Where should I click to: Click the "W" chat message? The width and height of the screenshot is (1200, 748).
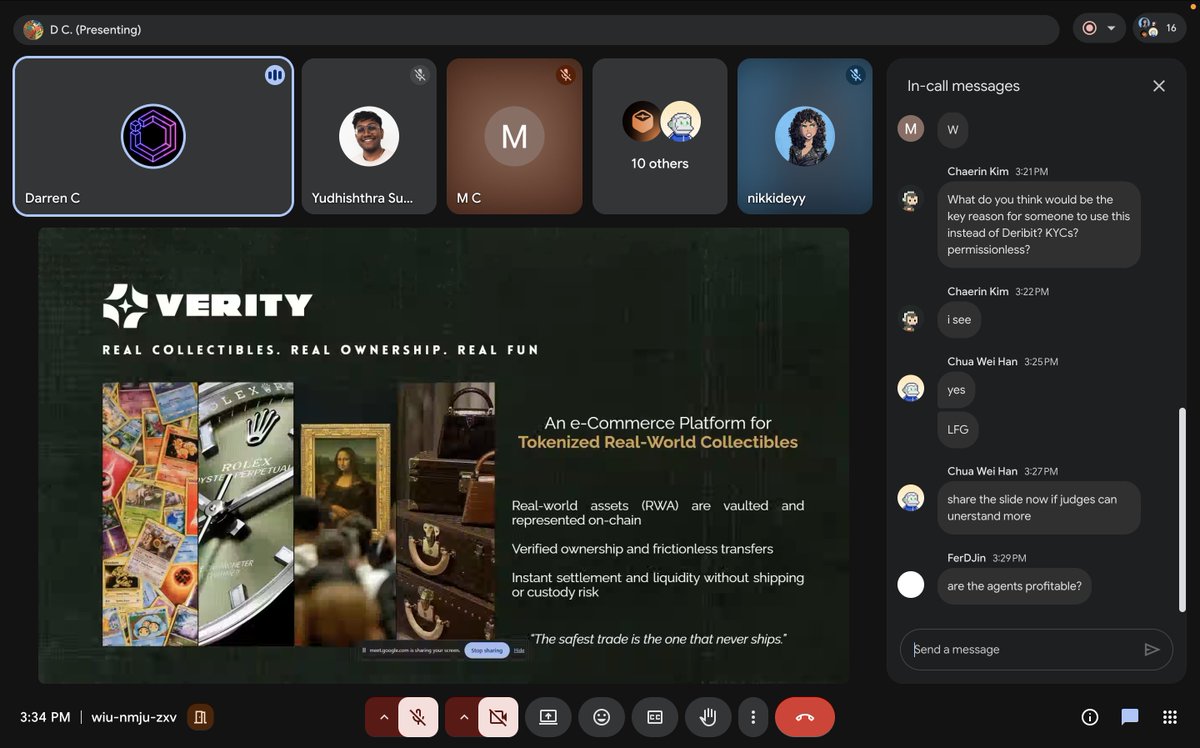click(952, 129)
